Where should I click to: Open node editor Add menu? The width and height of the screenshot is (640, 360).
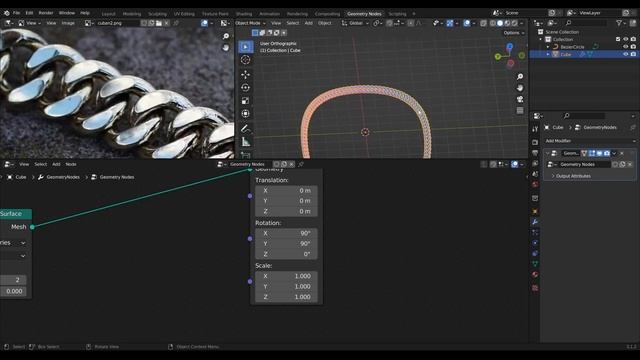[x=56, y=164]
